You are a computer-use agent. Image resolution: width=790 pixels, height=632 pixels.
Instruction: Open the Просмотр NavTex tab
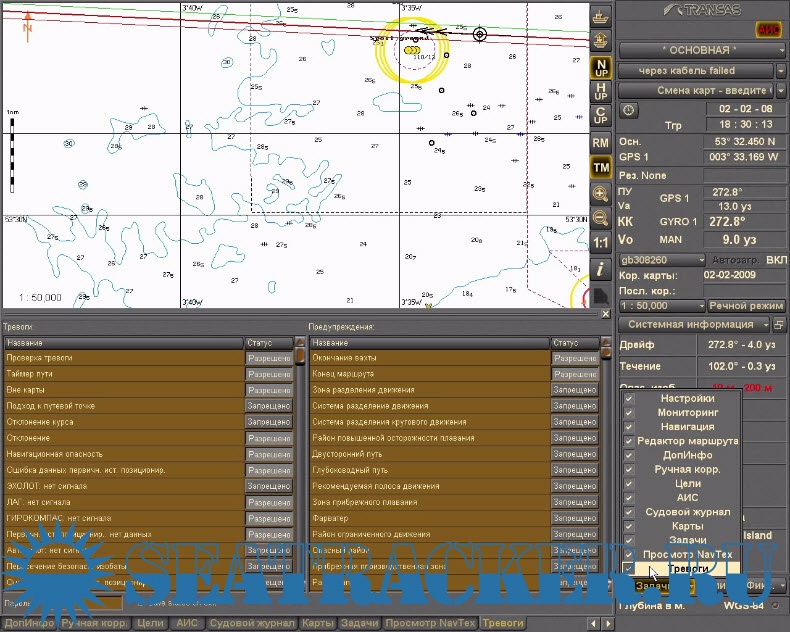tap(430, 623)
